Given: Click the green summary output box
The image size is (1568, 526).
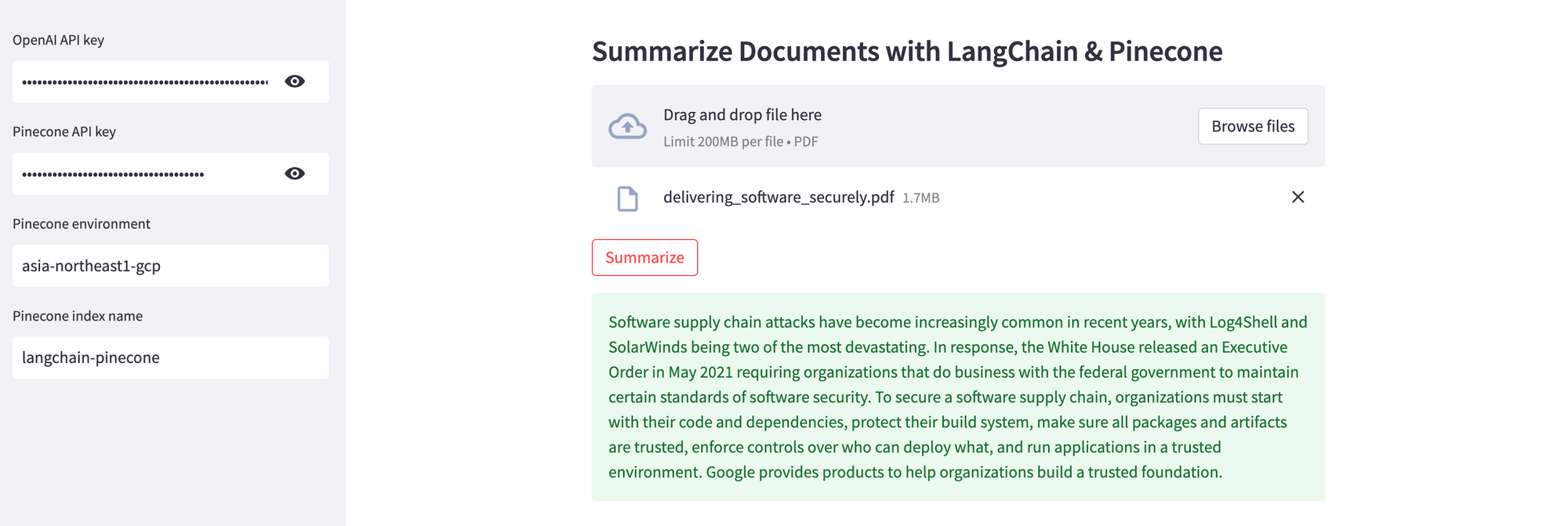Looking at the screenshot, I should coord(958,397).
